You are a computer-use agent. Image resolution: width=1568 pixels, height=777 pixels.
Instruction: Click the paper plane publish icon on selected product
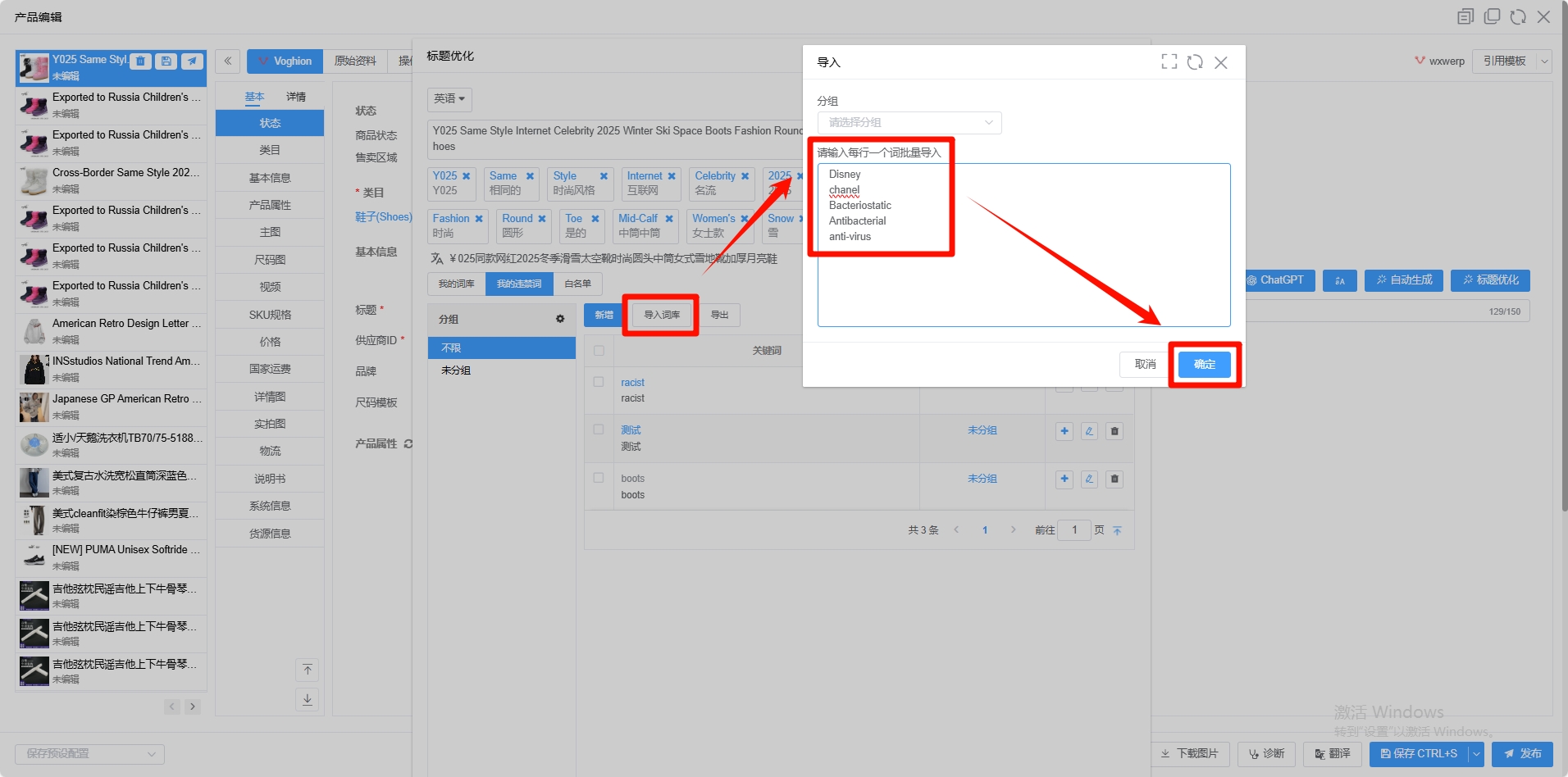coord(192,61)
